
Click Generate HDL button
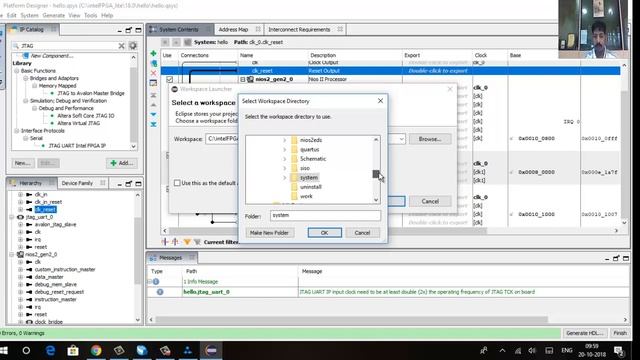point(584,333)
